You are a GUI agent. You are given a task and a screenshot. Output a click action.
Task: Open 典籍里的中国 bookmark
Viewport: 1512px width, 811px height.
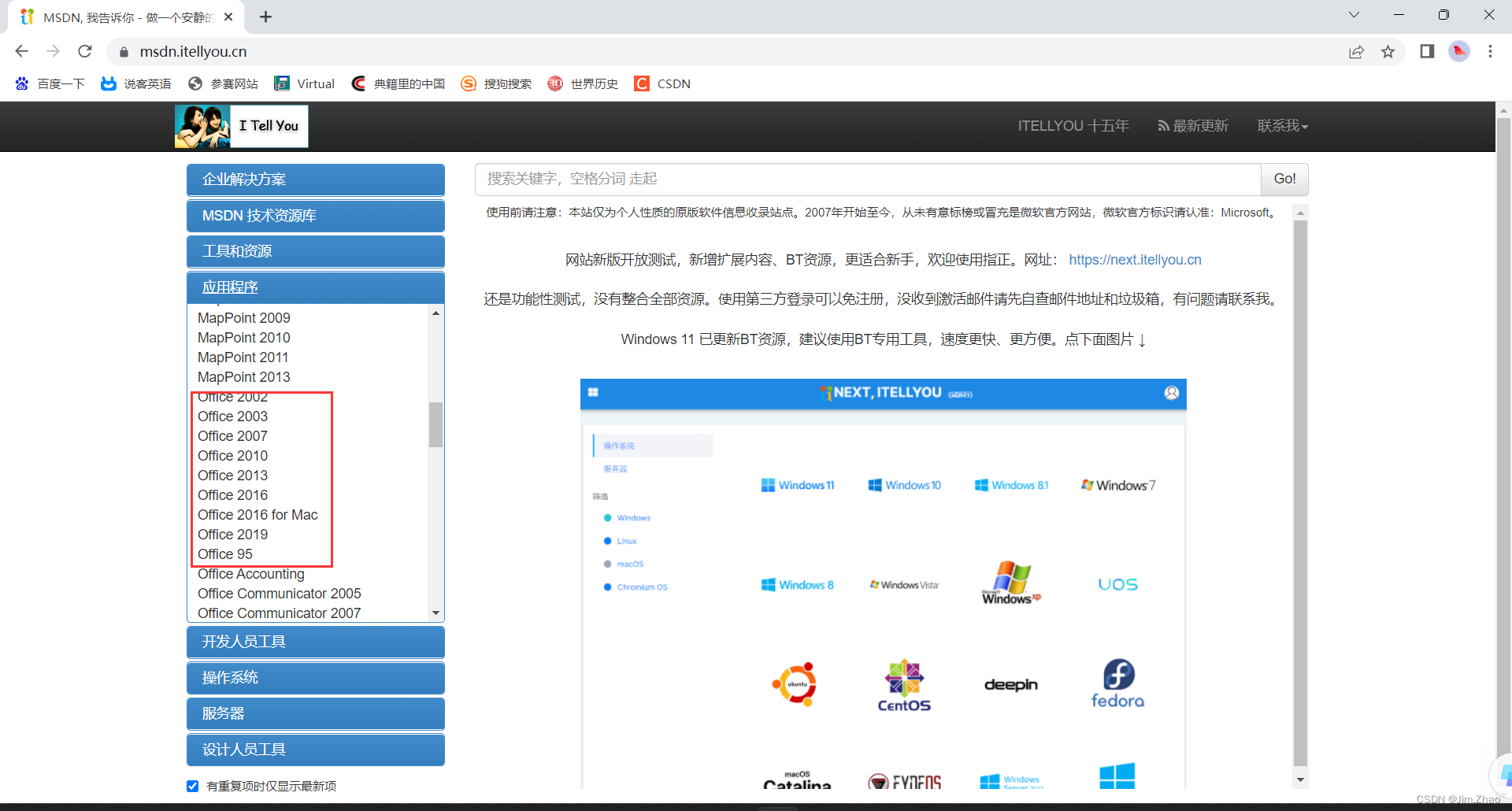point(398,83)
